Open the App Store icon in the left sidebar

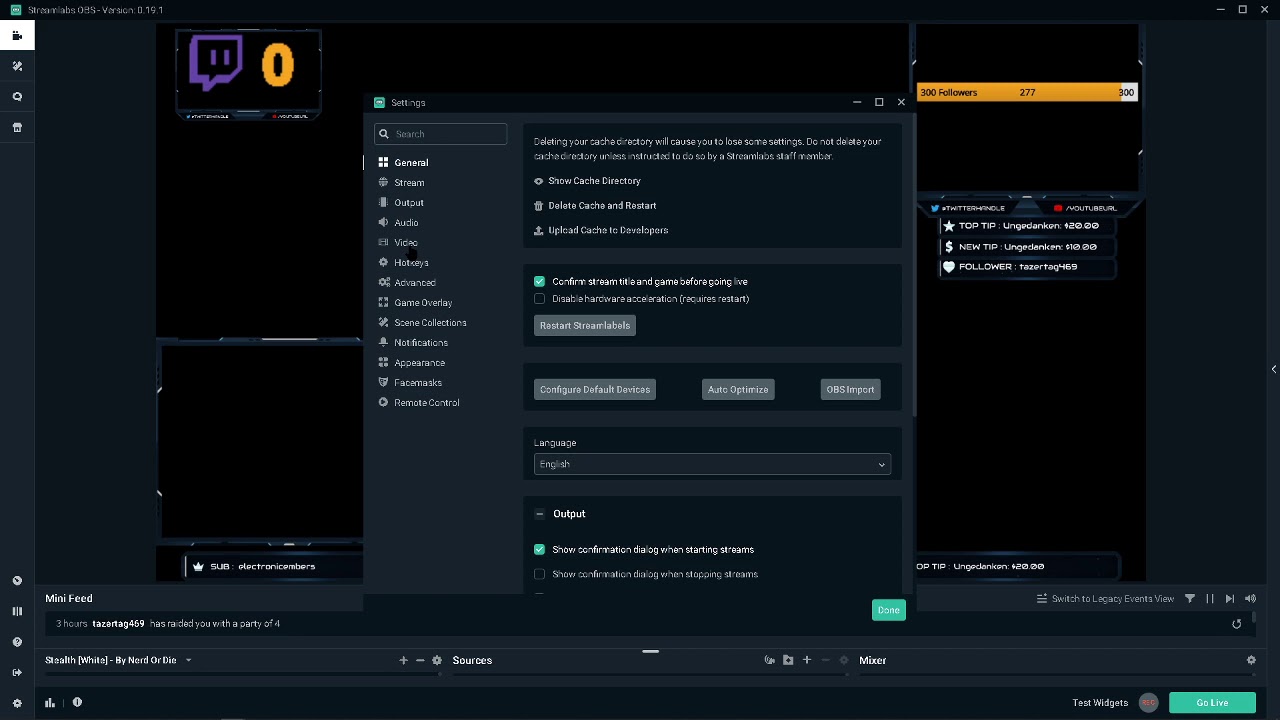[17, 127]
